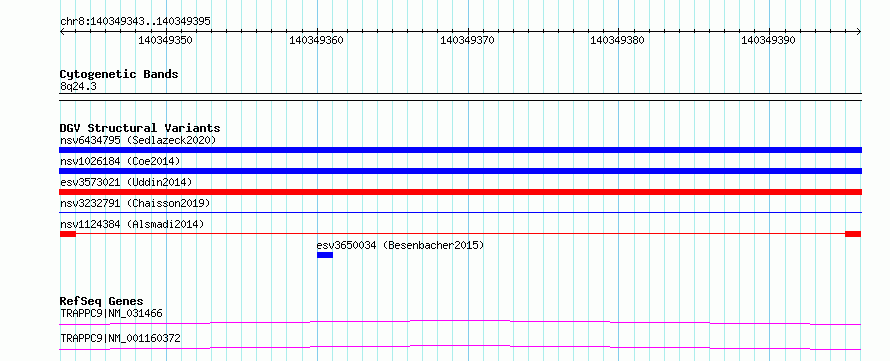Select the Cytogenetic Bands track title
Viewport: 890px width, 361px height.
tap(119, 74)
